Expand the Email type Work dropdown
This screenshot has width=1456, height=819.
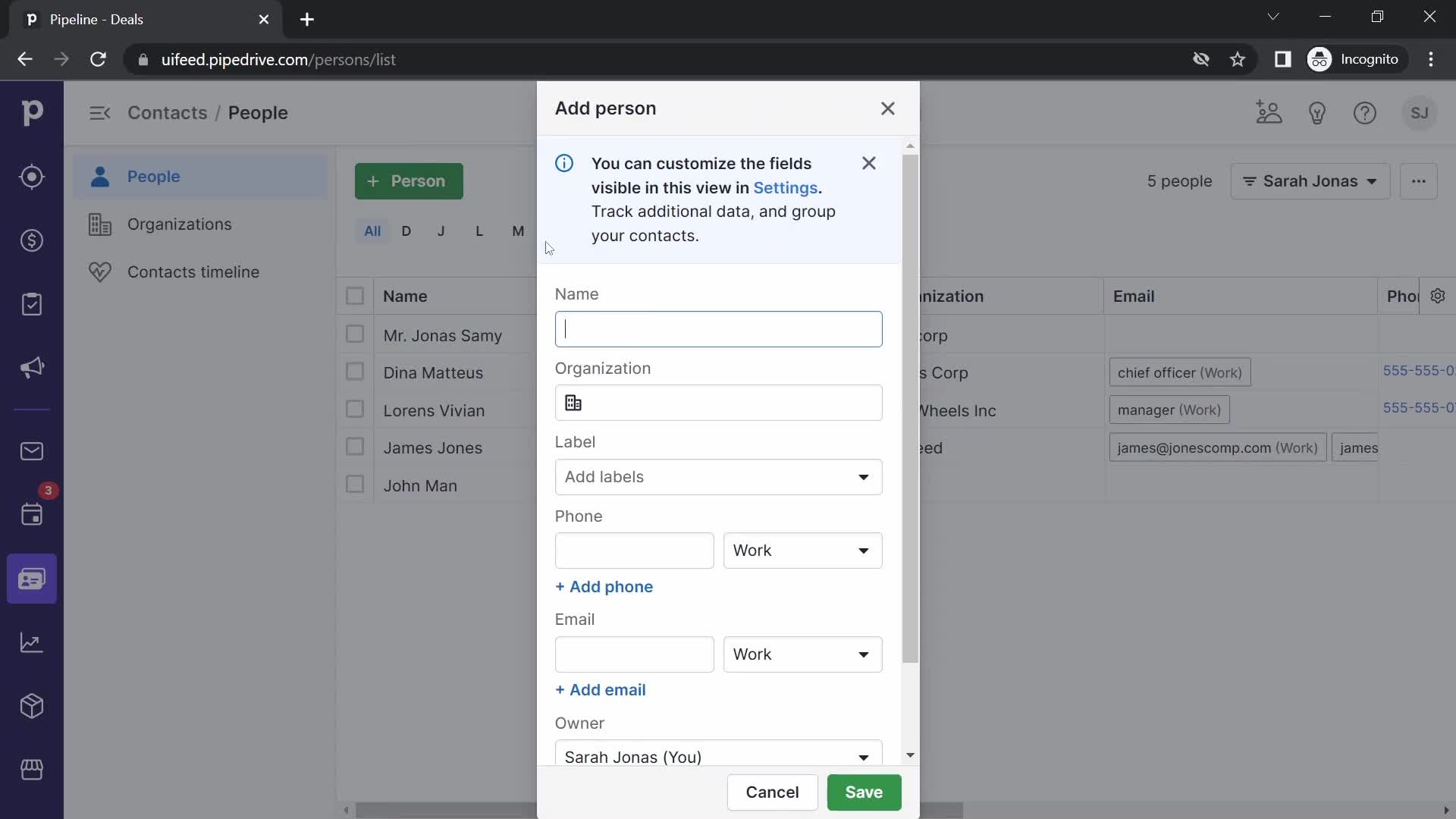800,654
